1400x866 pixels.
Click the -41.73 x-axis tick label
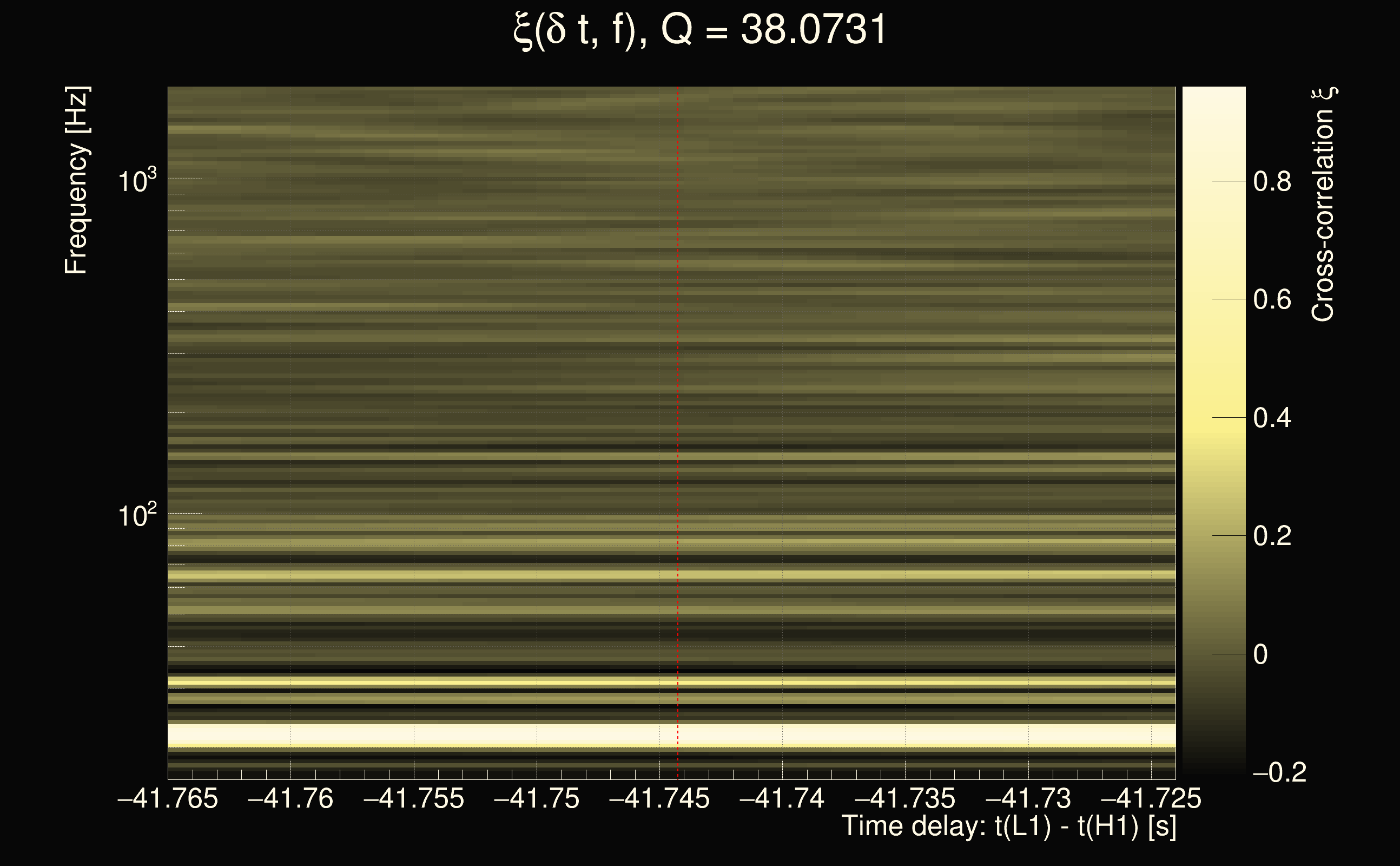[x=1028, y=798]
